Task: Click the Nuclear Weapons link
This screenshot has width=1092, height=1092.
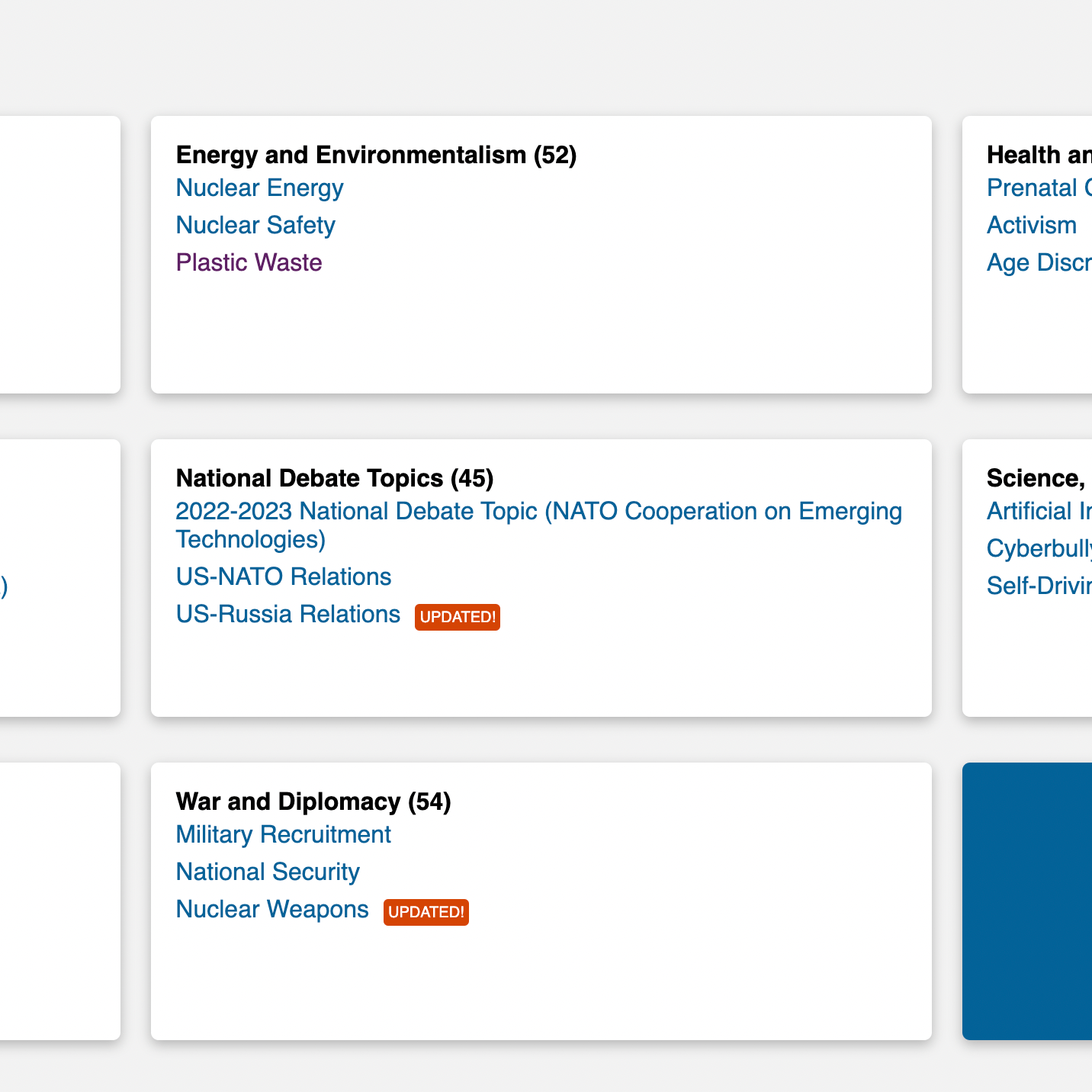Action: coord(271,910)
